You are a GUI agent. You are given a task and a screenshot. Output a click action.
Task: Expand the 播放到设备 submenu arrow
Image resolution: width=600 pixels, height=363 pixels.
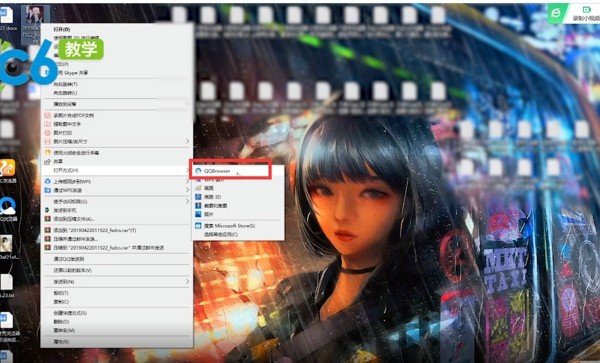click(x=187, y=104)
